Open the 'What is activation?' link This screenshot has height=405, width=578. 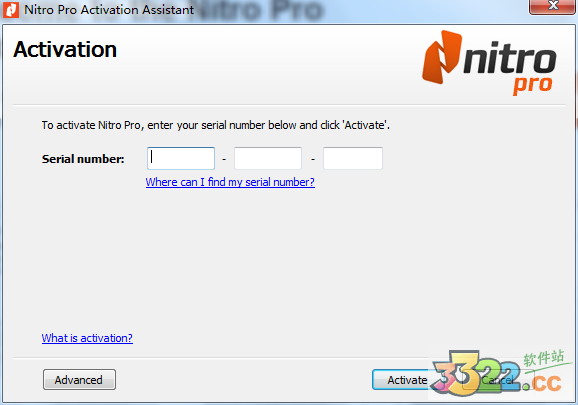[87, 338]
